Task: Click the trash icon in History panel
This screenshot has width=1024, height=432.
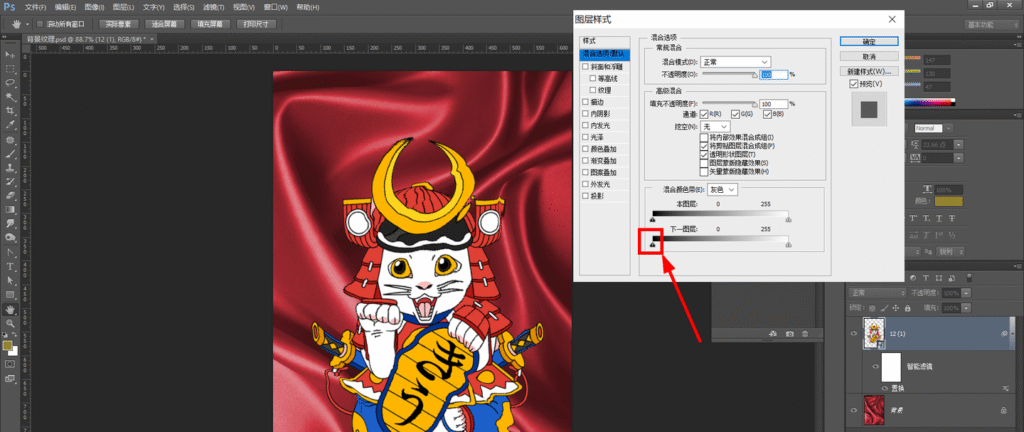Action: coord(805,333)
